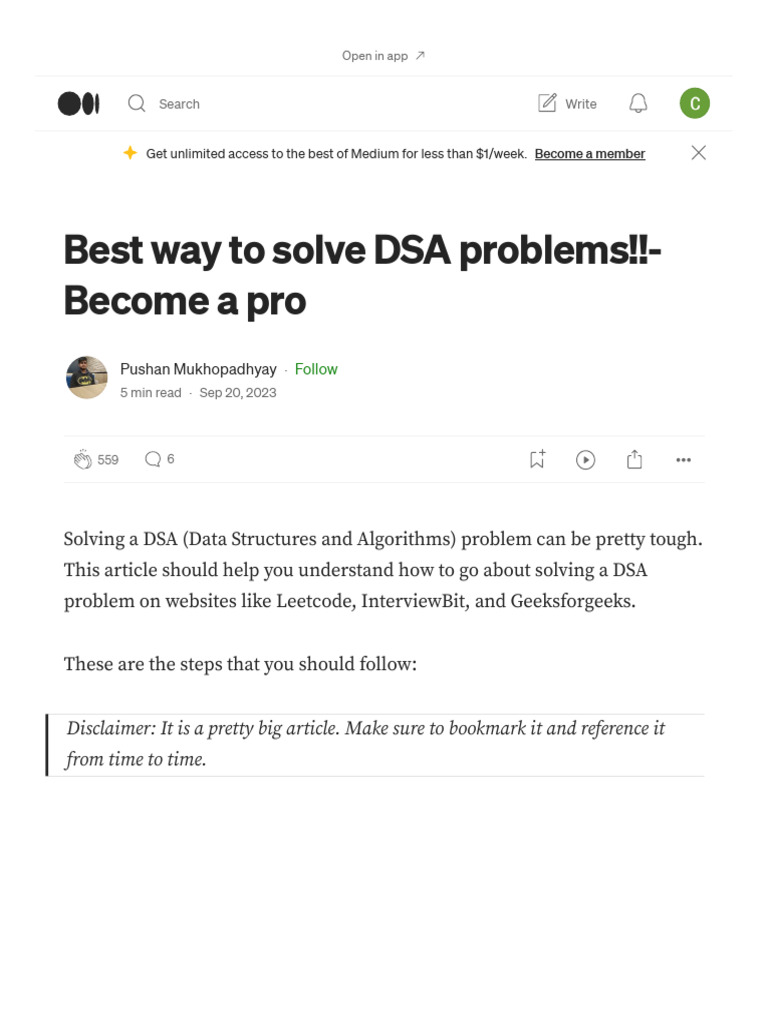The width and height of the screenshot is (768, 1024).
Task: Click the 559 claps count
Action: click(x=108, y=460)
